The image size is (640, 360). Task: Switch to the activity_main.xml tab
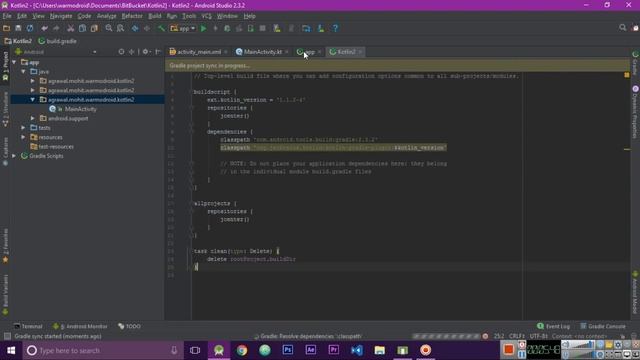[198, 52]
